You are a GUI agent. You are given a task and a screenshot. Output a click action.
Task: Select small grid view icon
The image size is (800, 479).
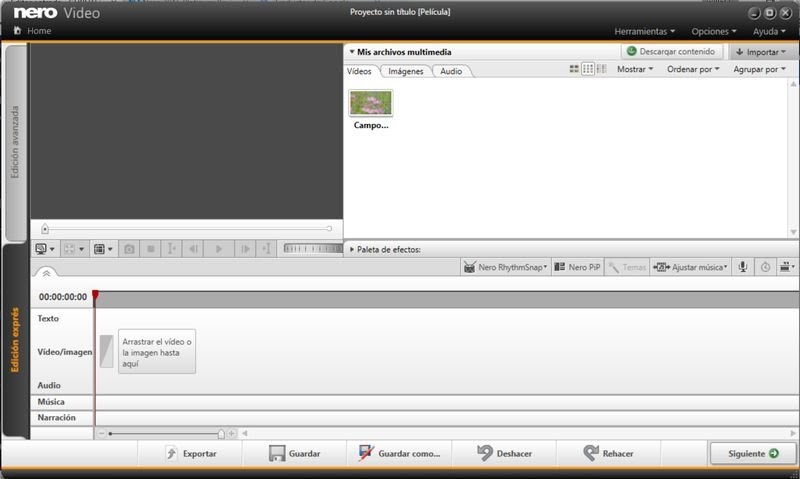588,69
